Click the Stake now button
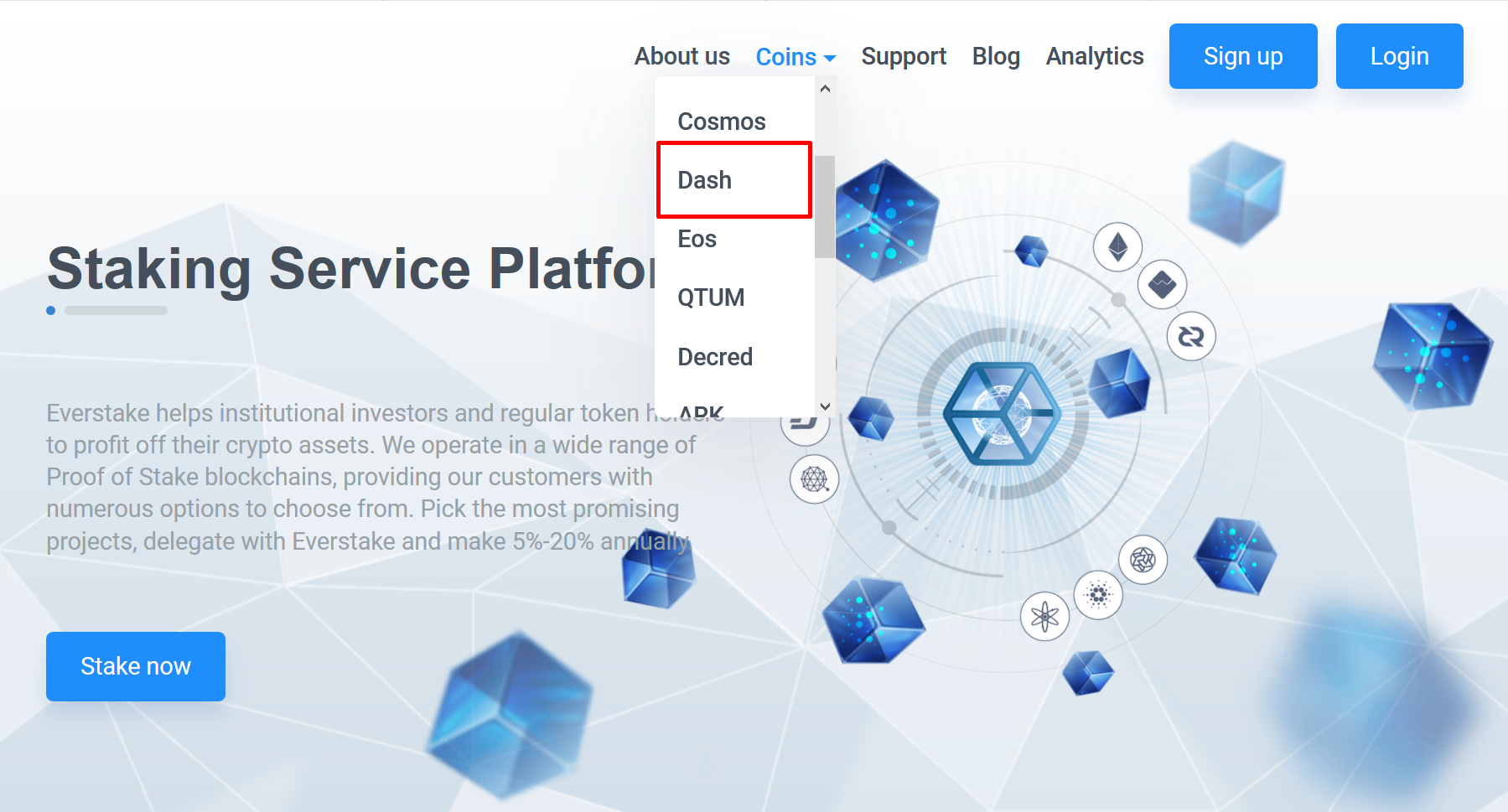This screenshot has width=1508, height=812. point(136,666)
